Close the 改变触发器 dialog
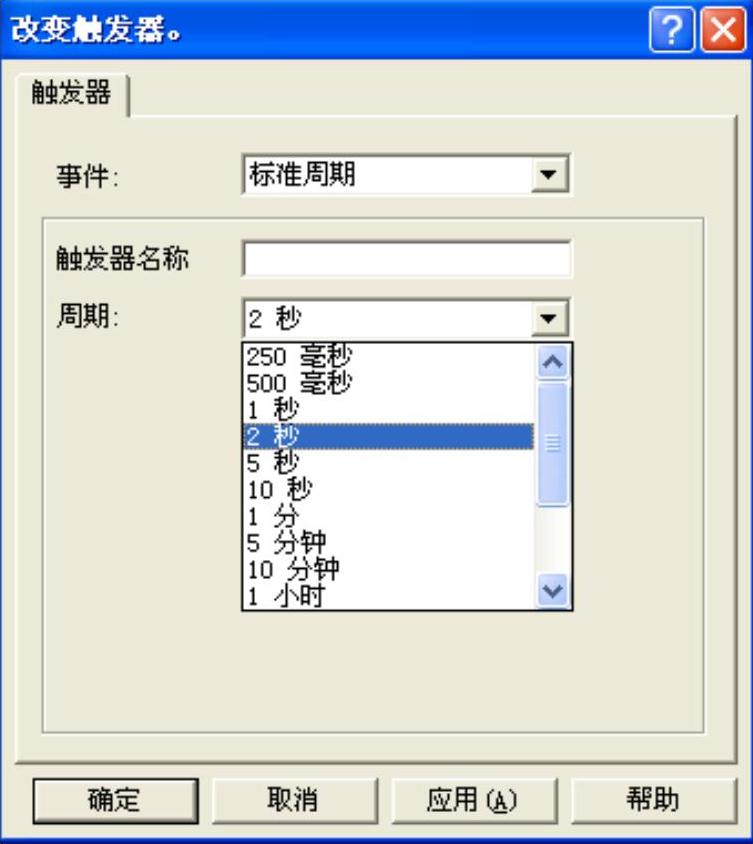The height and width of the screenshot is (844, 753). [x=723, y=30]
